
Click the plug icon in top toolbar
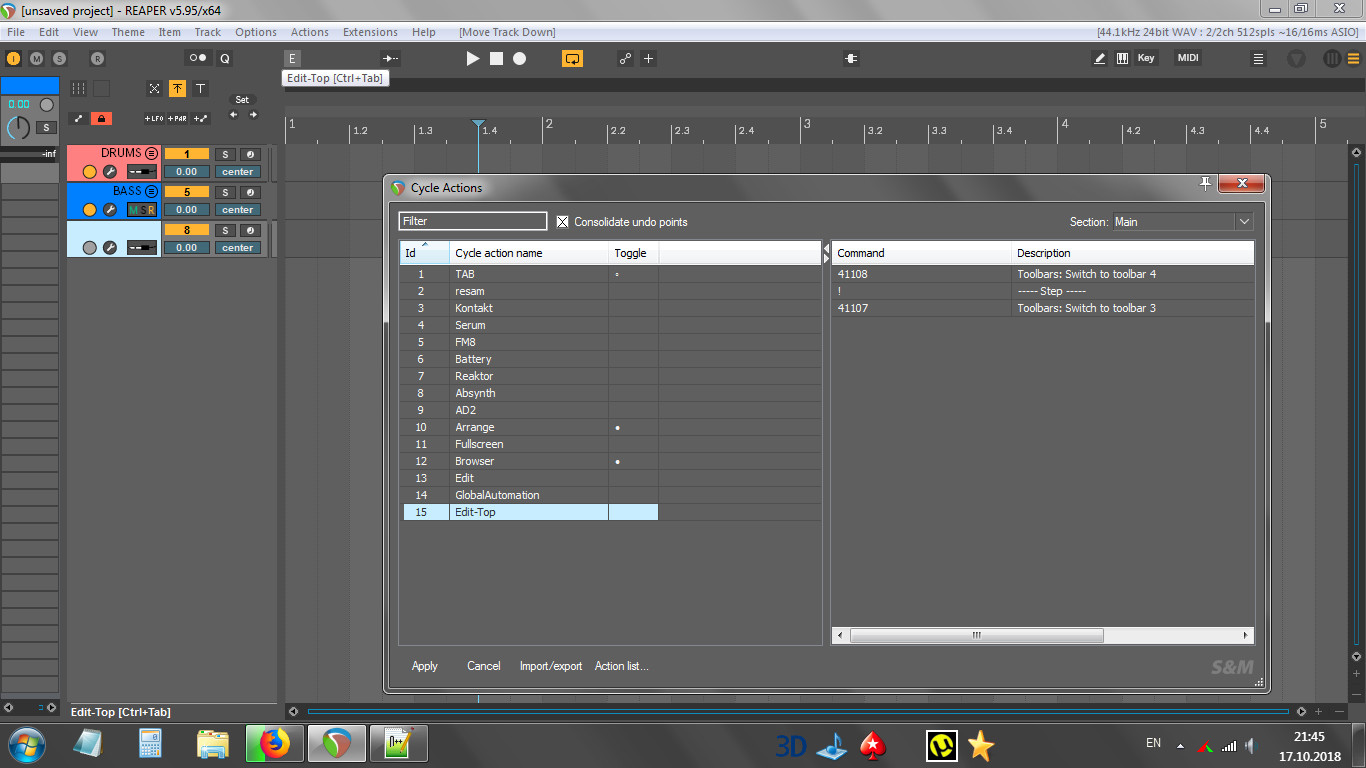click(x=851, y=59)
